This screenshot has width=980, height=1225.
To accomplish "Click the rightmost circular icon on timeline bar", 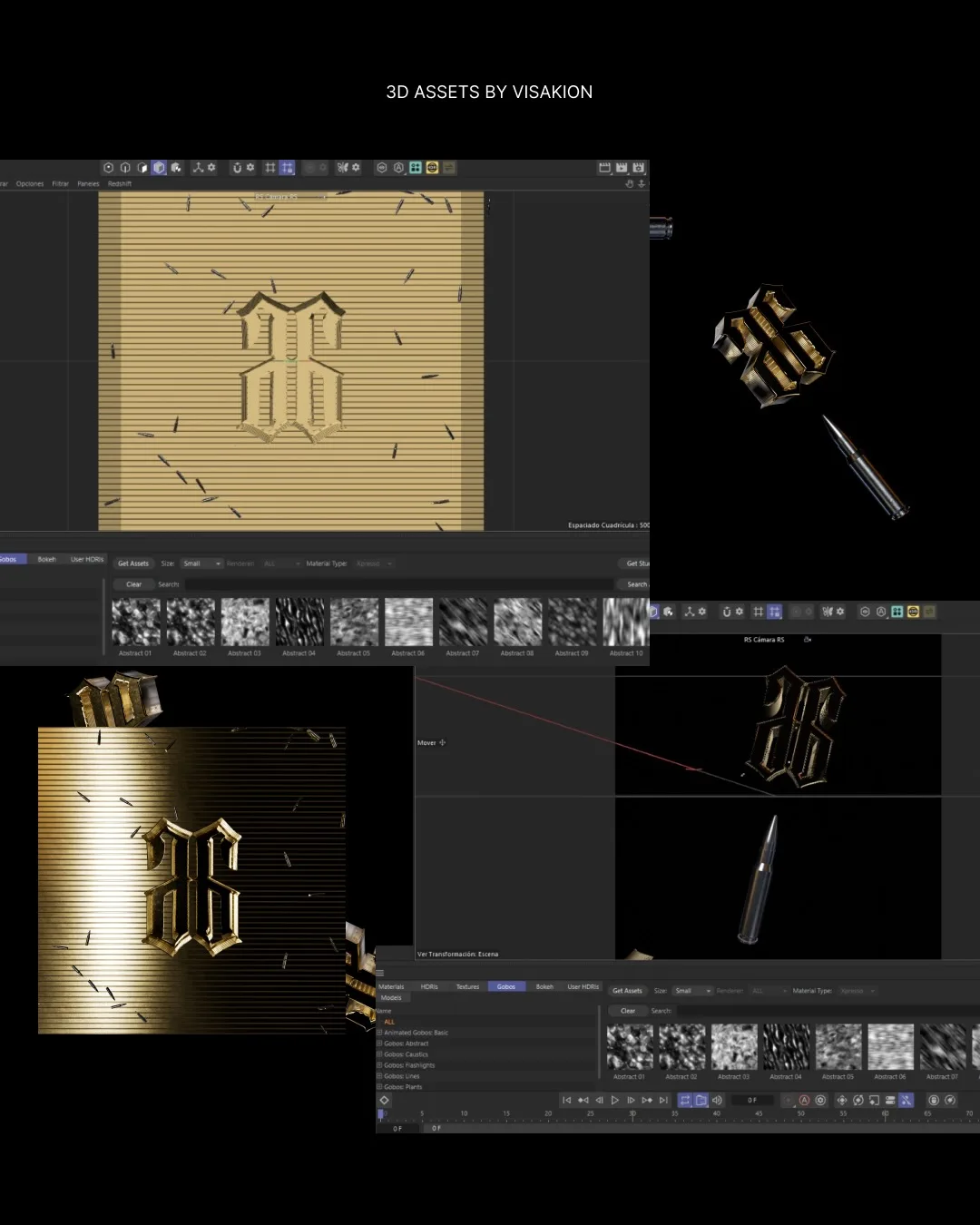I will [x=950, y=1100].
